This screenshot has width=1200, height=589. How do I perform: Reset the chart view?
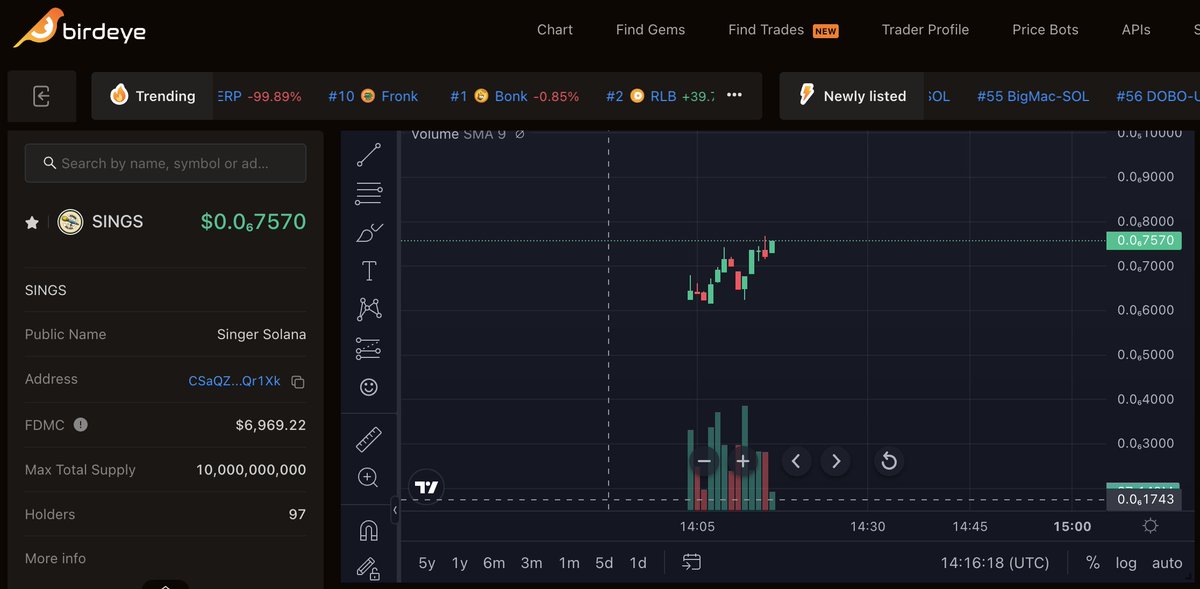(888, 461)
